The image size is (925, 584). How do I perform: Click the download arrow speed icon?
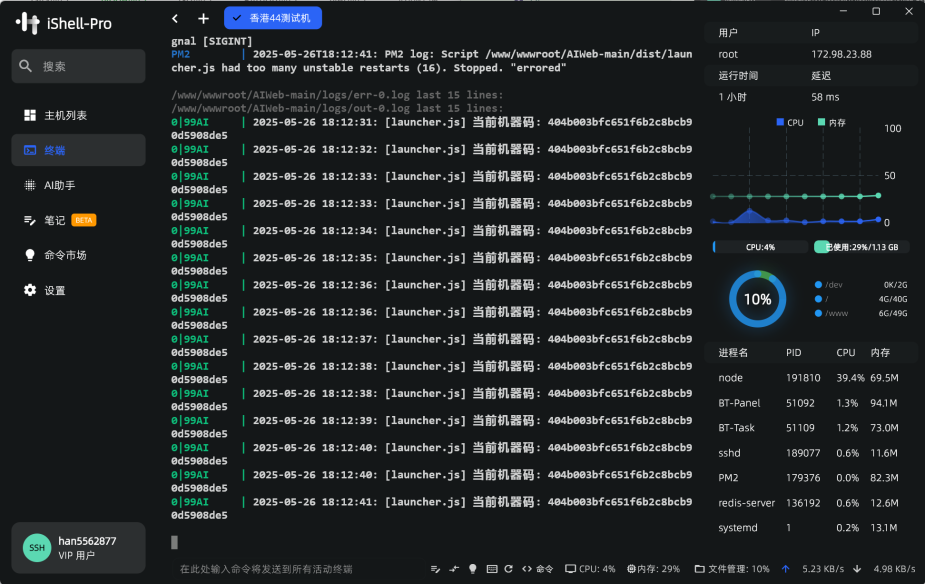pyautogui.click(x=857, y=569)
